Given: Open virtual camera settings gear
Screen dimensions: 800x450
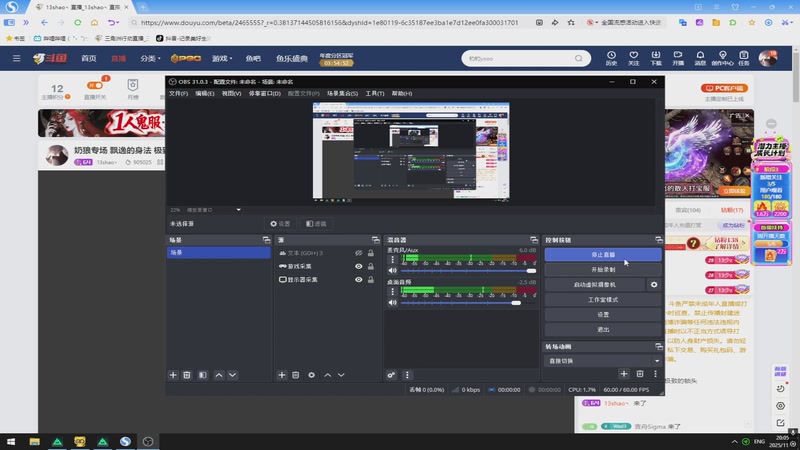Looking at the screenshot, I should (654, 285).
